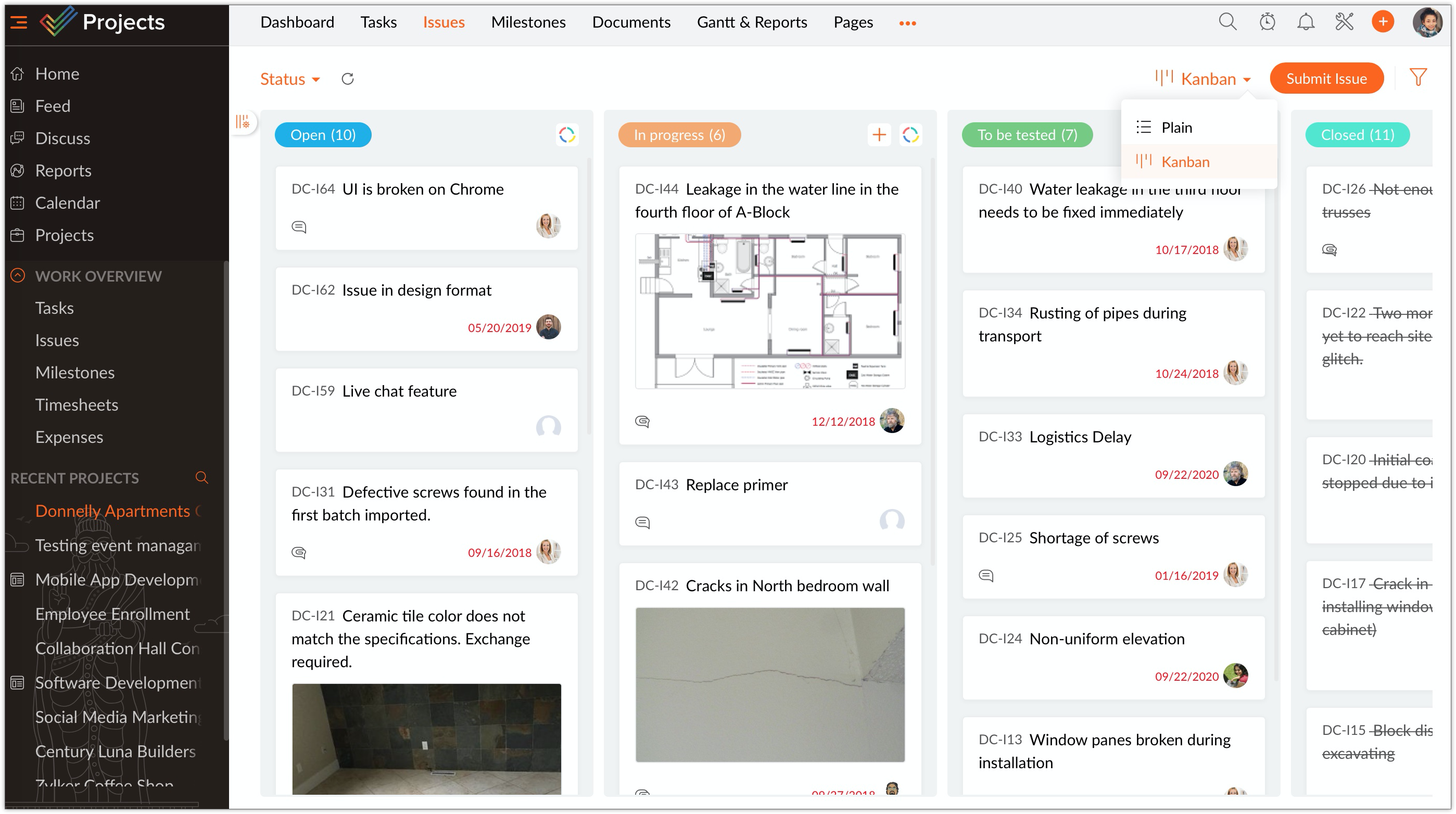The height and width of the screenshot is (814, 1456).
Task: Open the tools settings wrench icon
Action: 1344,22
